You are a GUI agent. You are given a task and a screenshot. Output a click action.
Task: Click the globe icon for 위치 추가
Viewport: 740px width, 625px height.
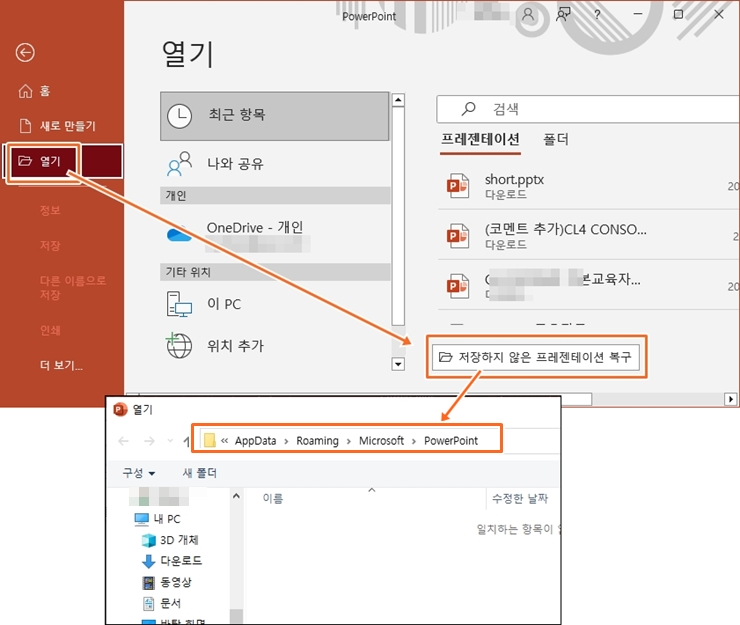point(179,345)
